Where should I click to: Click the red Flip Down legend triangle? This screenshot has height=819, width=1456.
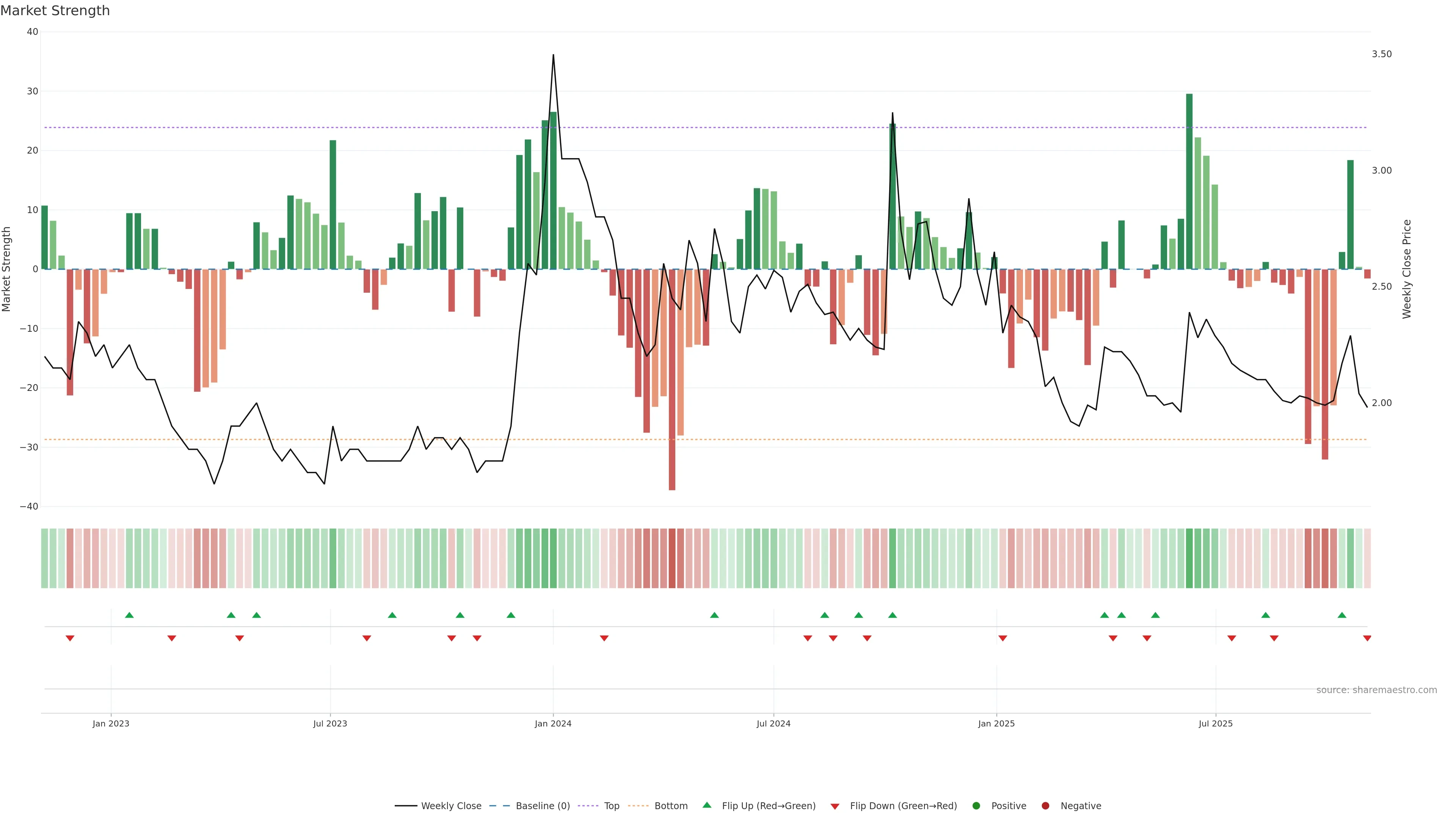click(x=834, y=806)
